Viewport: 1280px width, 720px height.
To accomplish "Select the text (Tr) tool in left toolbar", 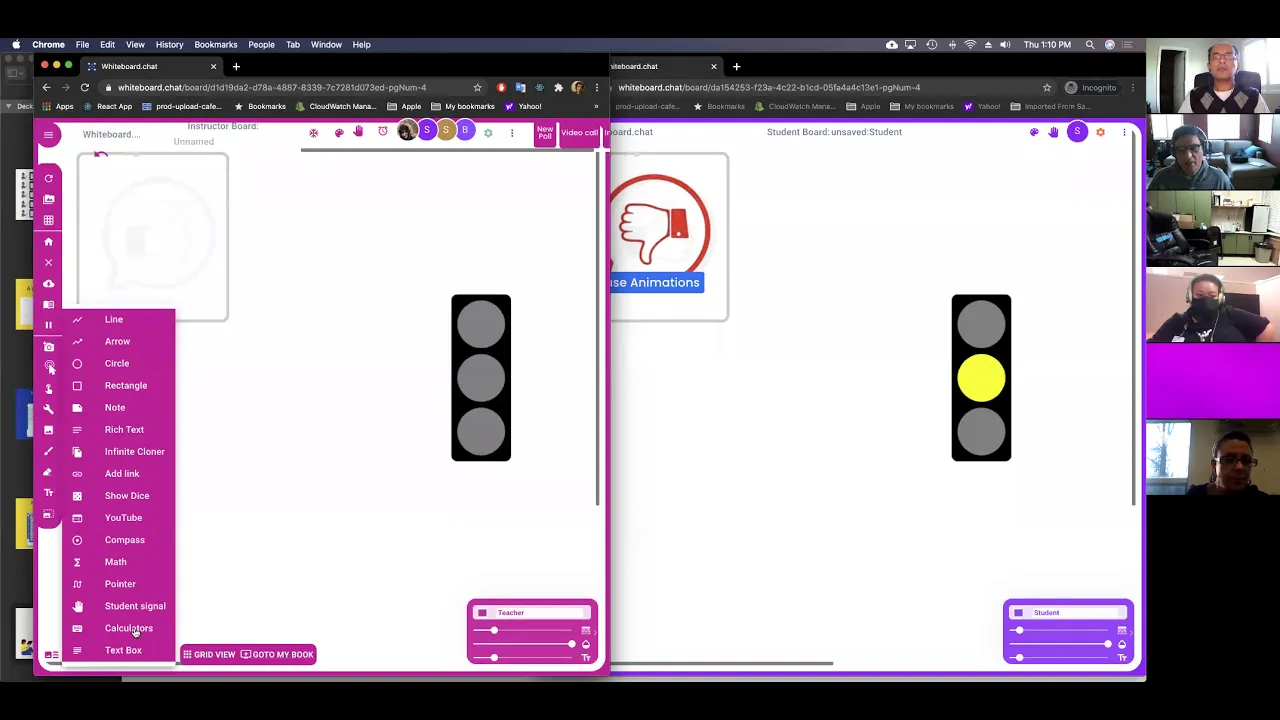I will pos(48,493).
